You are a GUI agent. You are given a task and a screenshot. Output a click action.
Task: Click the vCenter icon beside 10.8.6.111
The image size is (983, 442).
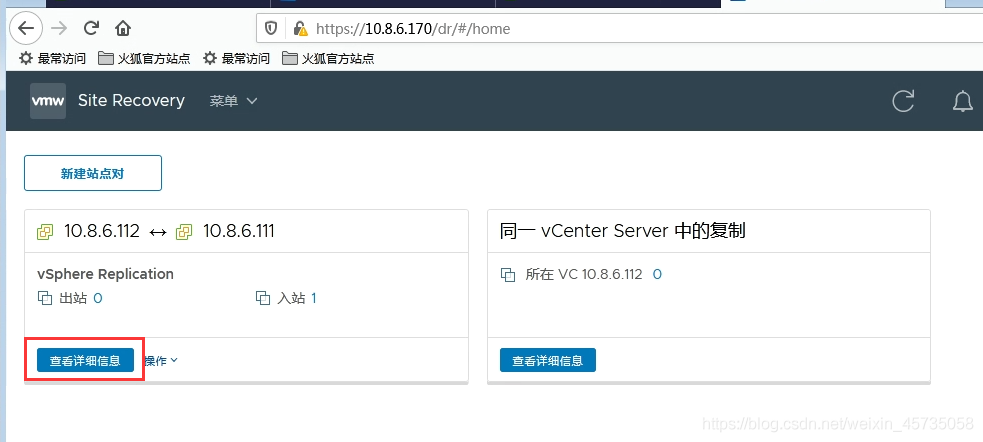184,232
